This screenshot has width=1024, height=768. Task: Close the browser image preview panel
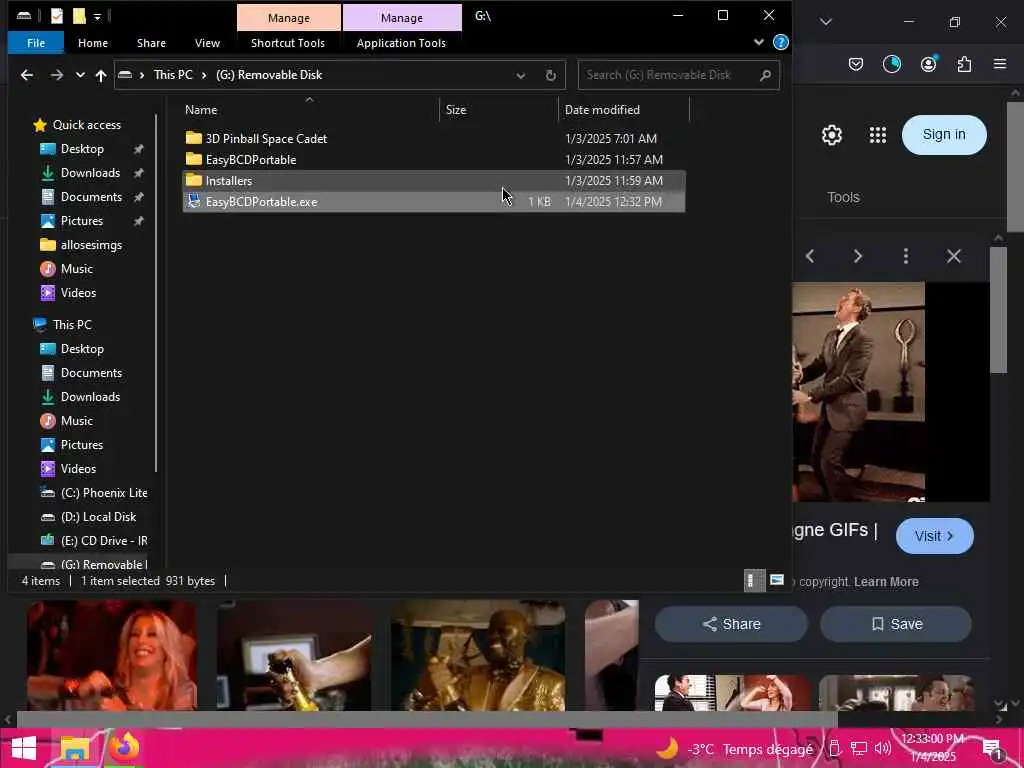(953, 256)
